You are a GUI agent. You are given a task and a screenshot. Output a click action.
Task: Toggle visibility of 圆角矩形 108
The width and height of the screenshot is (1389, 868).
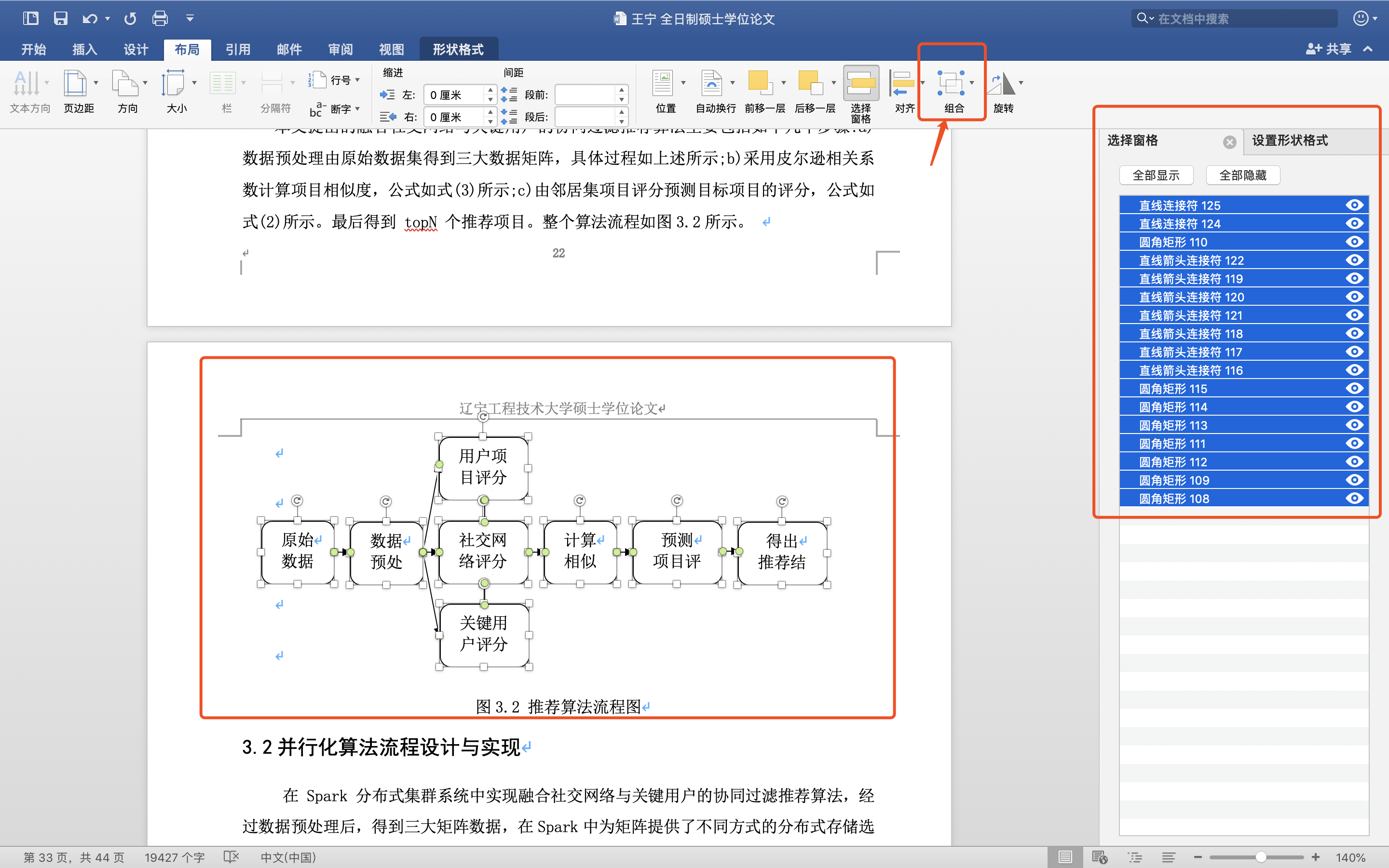(1354, 498)
